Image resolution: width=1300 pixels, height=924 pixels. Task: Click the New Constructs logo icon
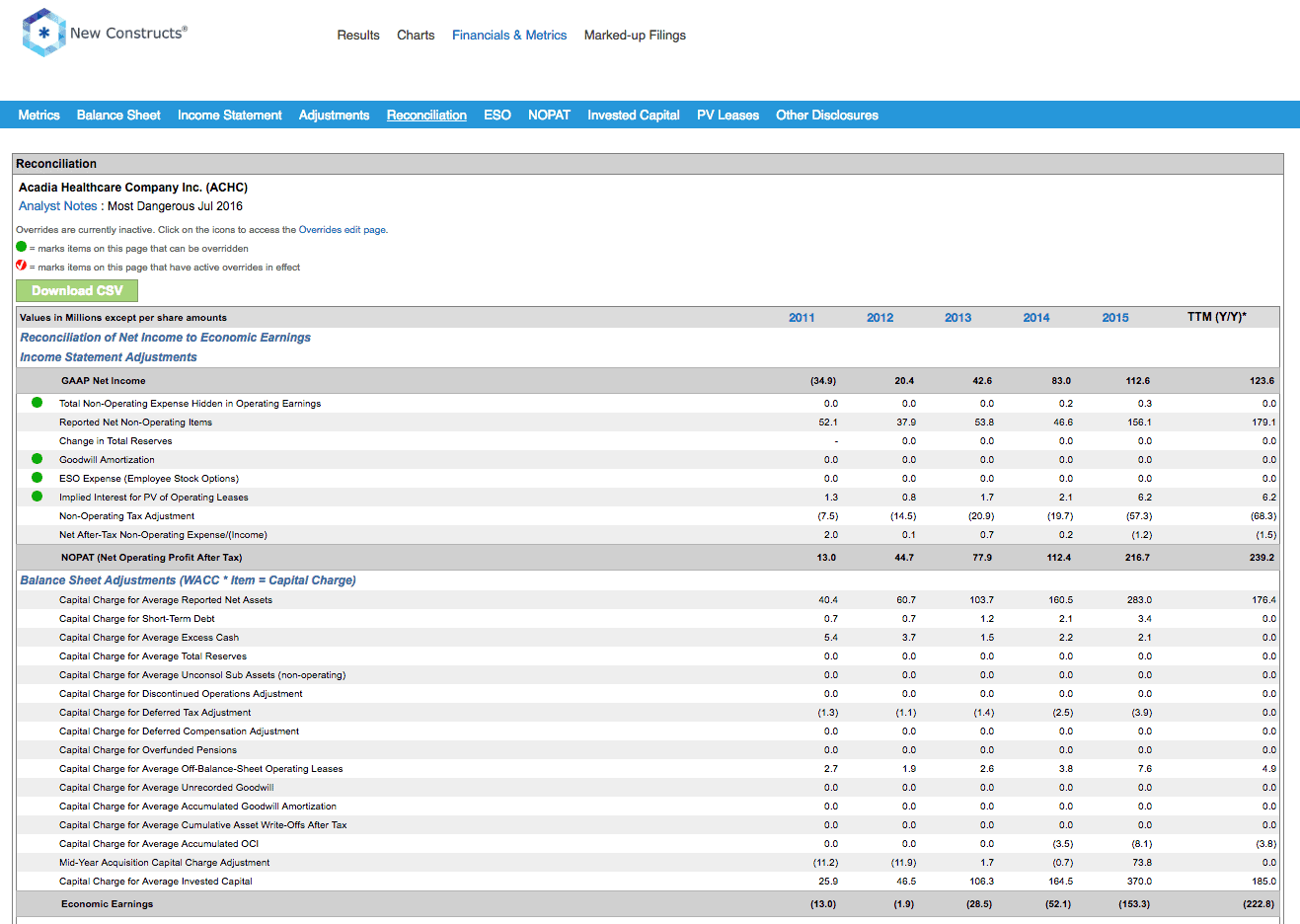43,33
